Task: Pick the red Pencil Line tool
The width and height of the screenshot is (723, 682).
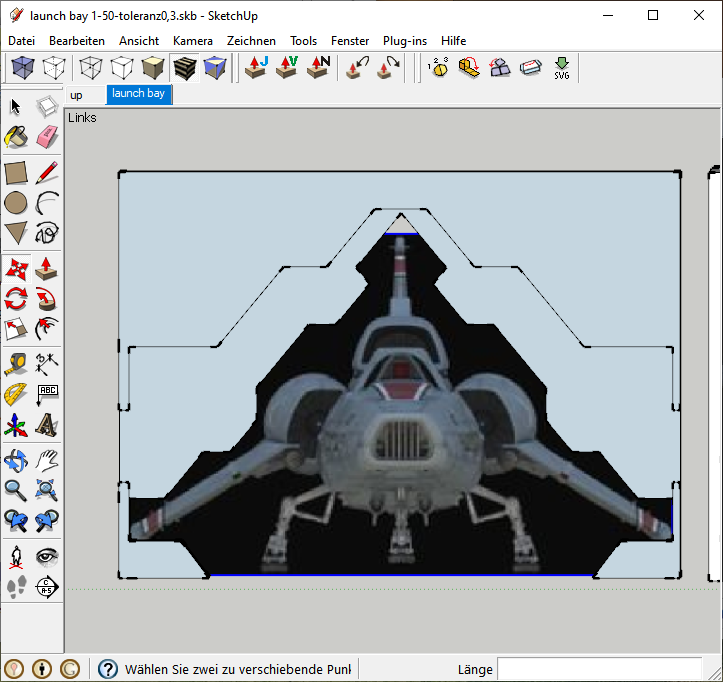Action: click(x=47, y=173)
